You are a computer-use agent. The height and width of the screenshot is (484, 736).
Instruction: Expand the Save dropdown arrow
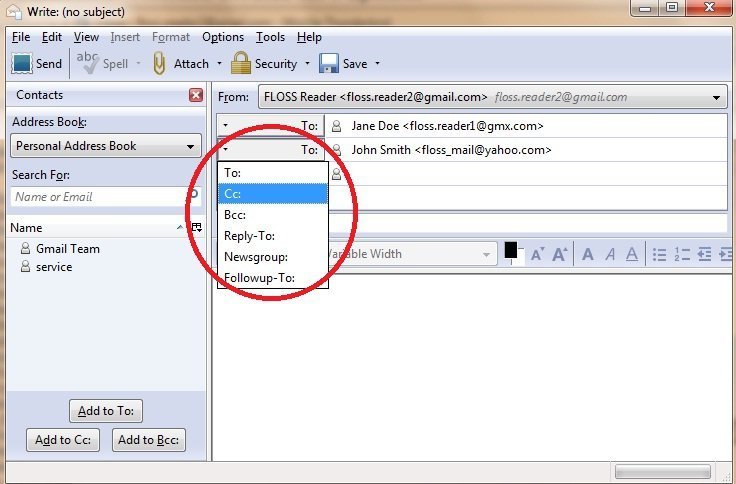[377, 63]
